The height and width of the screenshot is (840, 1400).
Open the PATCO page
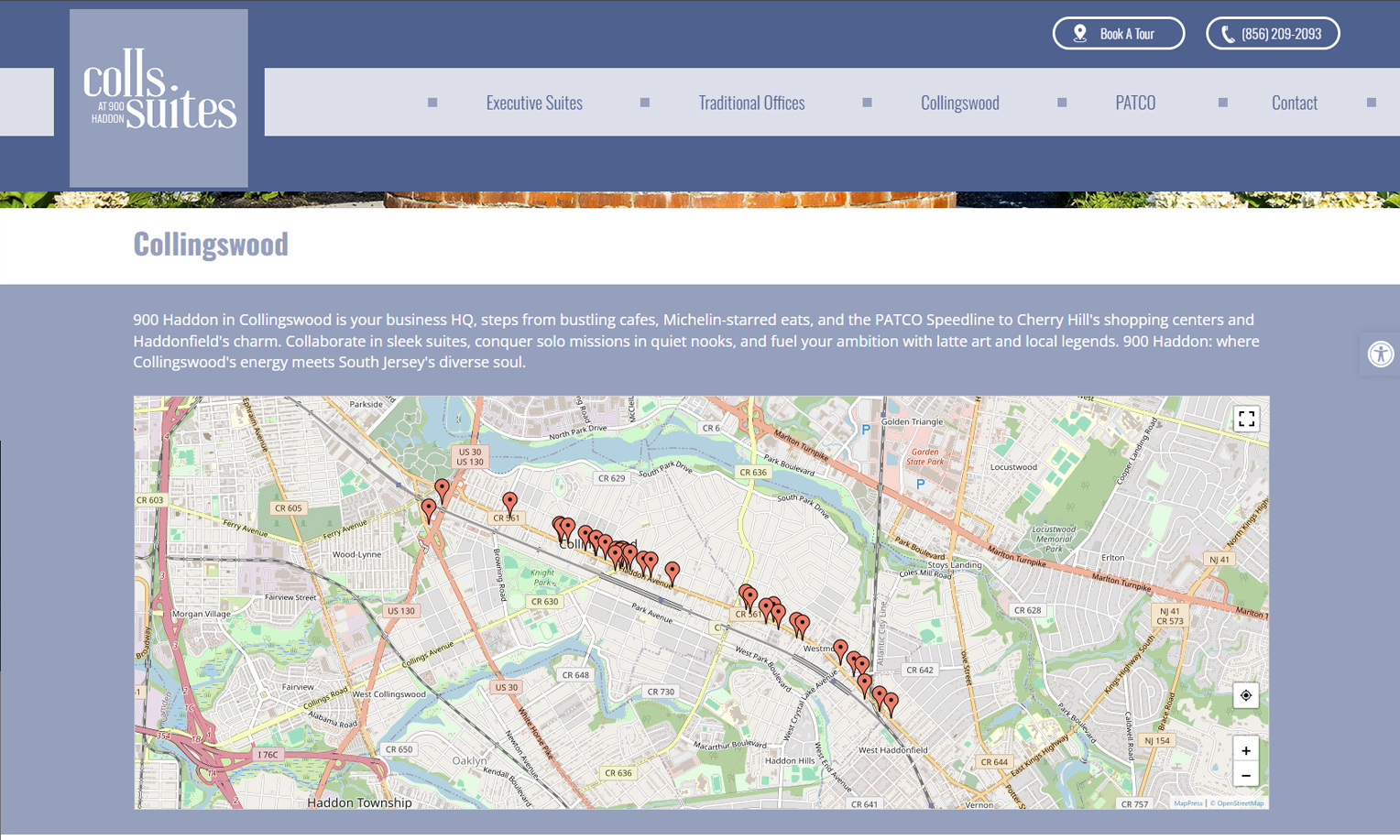1134,103
